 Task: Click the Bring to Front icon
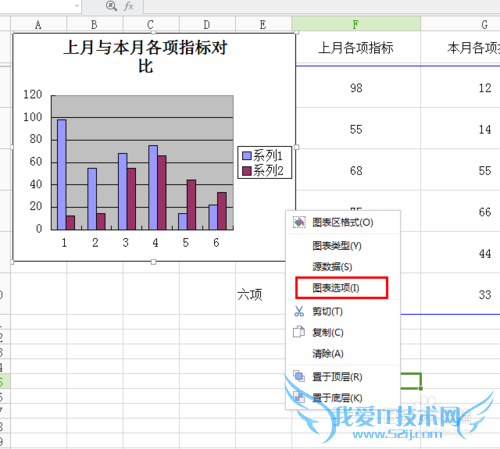pyautogui.click(x=299, y=376)
